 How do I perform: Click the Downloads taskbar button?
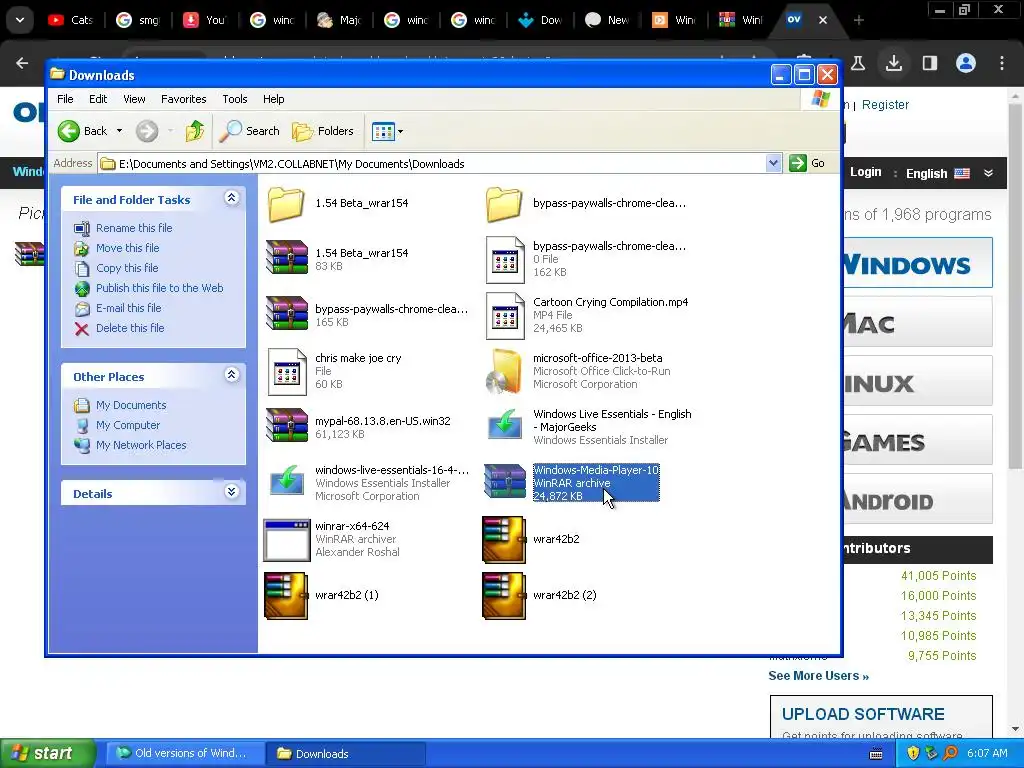pos(345,754)
